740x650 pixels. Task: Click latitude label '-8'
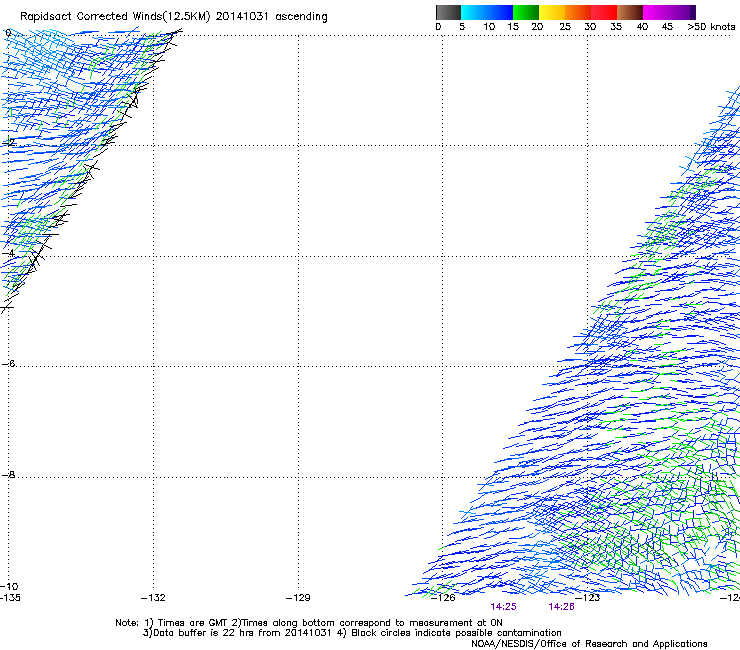pos(8,475)
